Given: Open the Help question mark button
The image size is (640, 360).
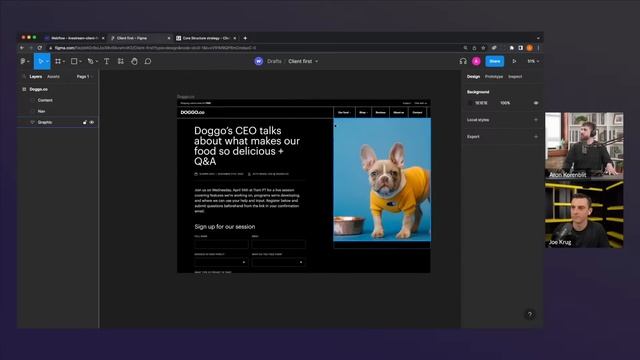Looking at the screenshot, I should click(x=529, y=314).
